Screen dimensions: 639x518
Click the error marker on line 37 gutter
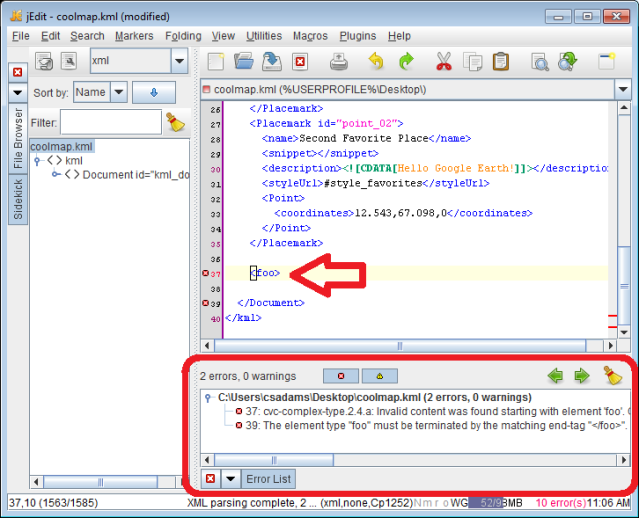pos(205,273)
